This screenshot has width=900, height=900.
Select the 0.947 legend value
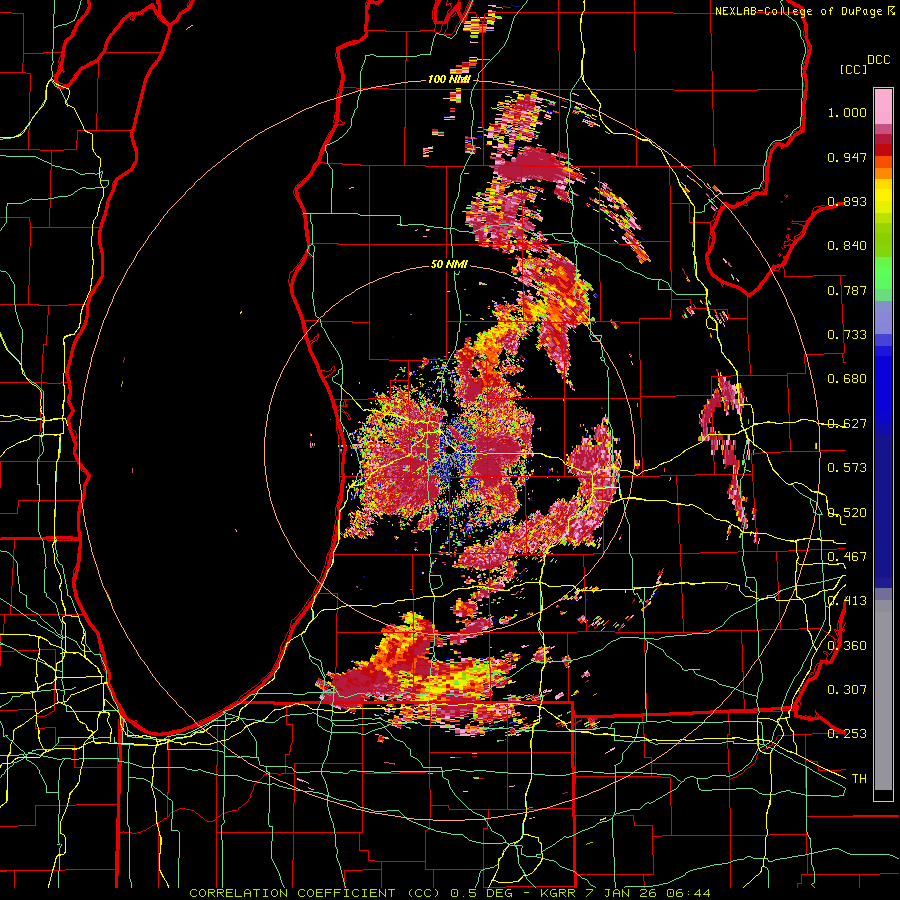[847, 157]
